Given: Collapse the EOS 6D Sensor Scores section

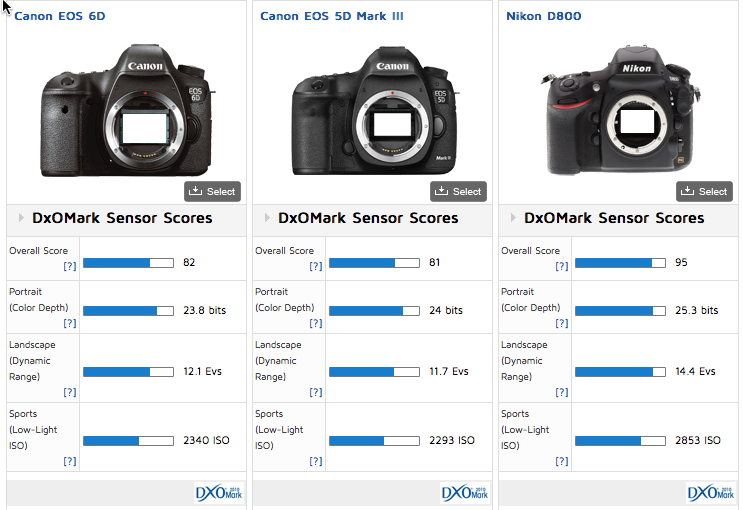Looking at the screenshot, I should click(21, 218).
